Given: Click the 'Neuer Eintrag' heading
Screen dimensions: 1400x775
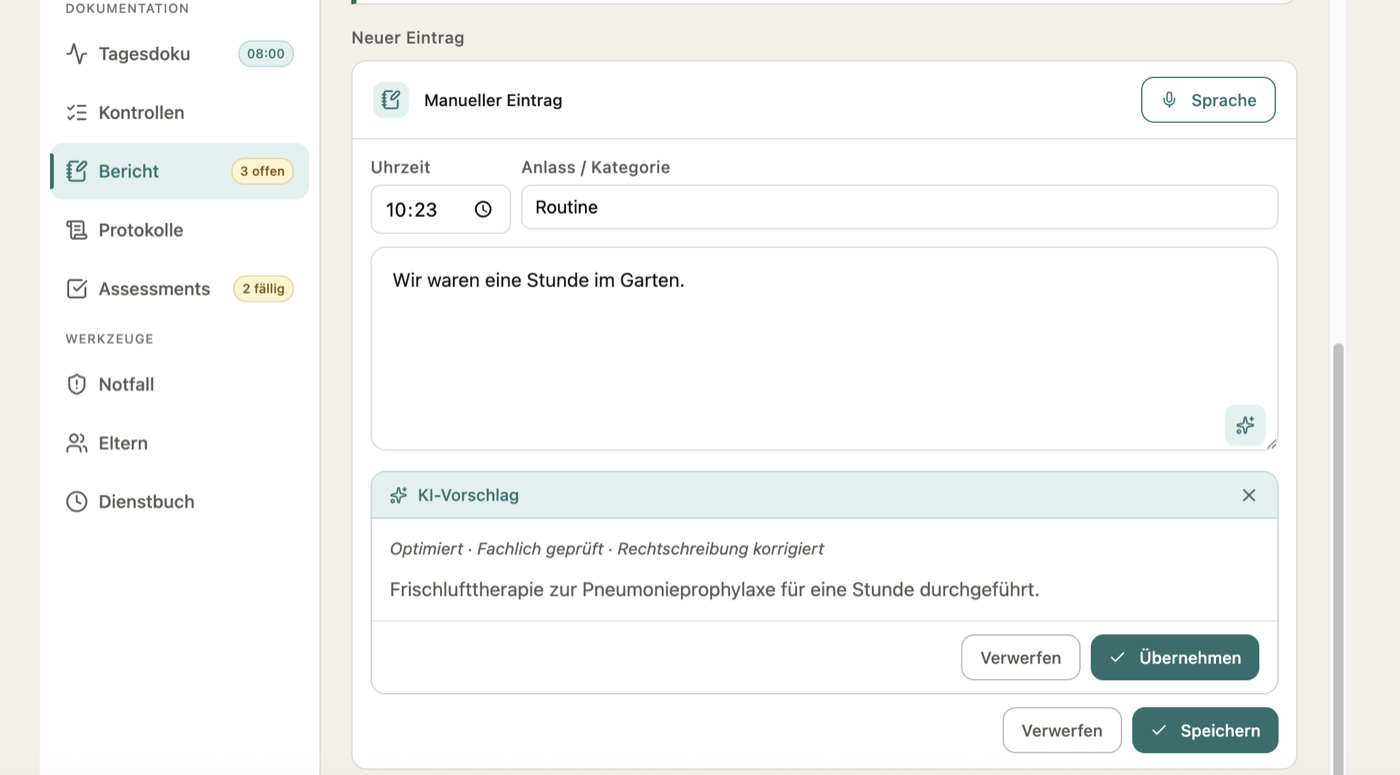Looking at the screenshot, I should tap(408, 38).
